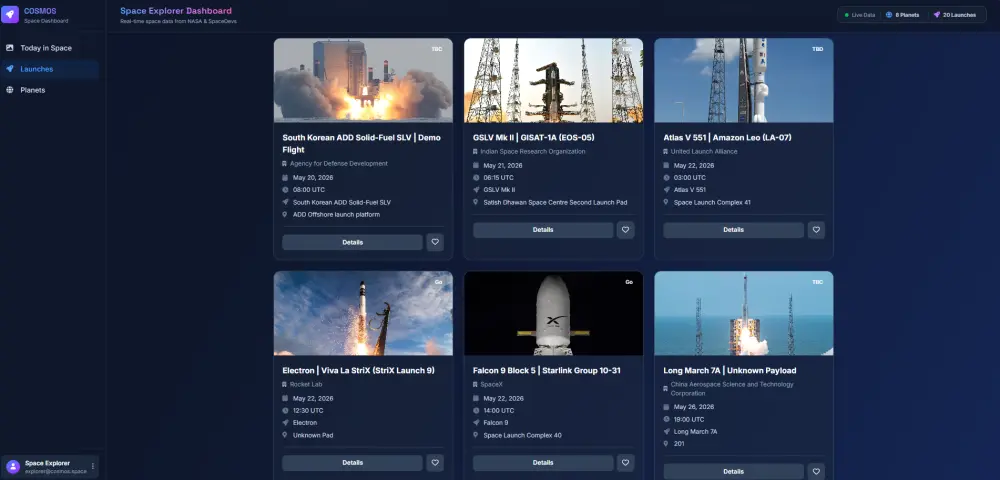
Task: Click the Agency for Defense Development text
Action: tap(339, 164)
